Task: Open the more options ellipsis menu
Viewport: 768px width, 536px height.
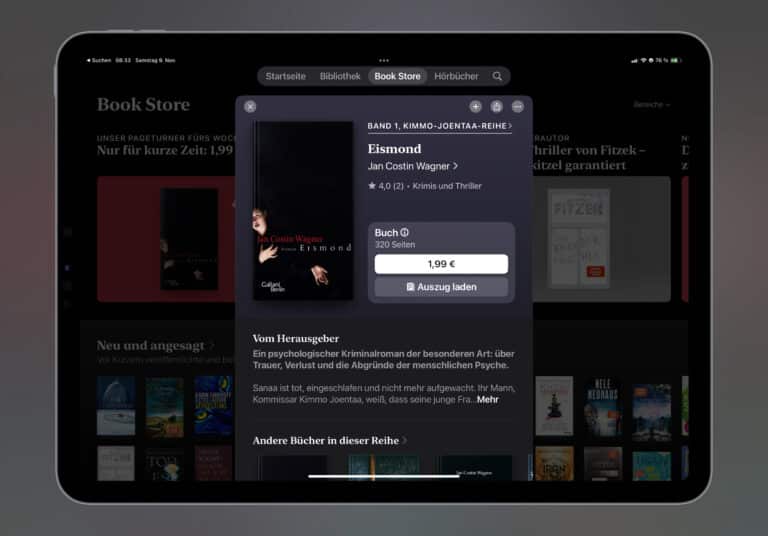Action: 517,106
